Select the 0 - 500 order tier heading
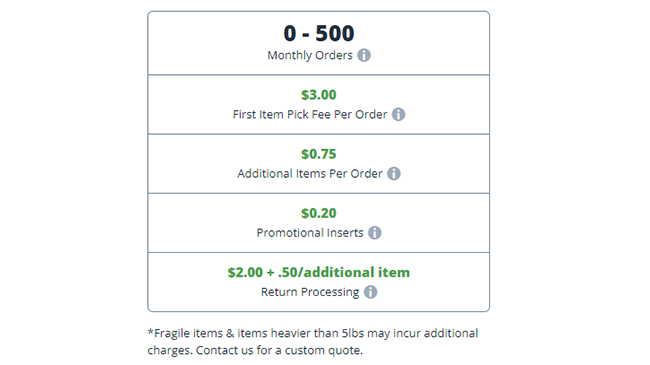This screenshot has height=365, width=650. [x=319, y=33]
